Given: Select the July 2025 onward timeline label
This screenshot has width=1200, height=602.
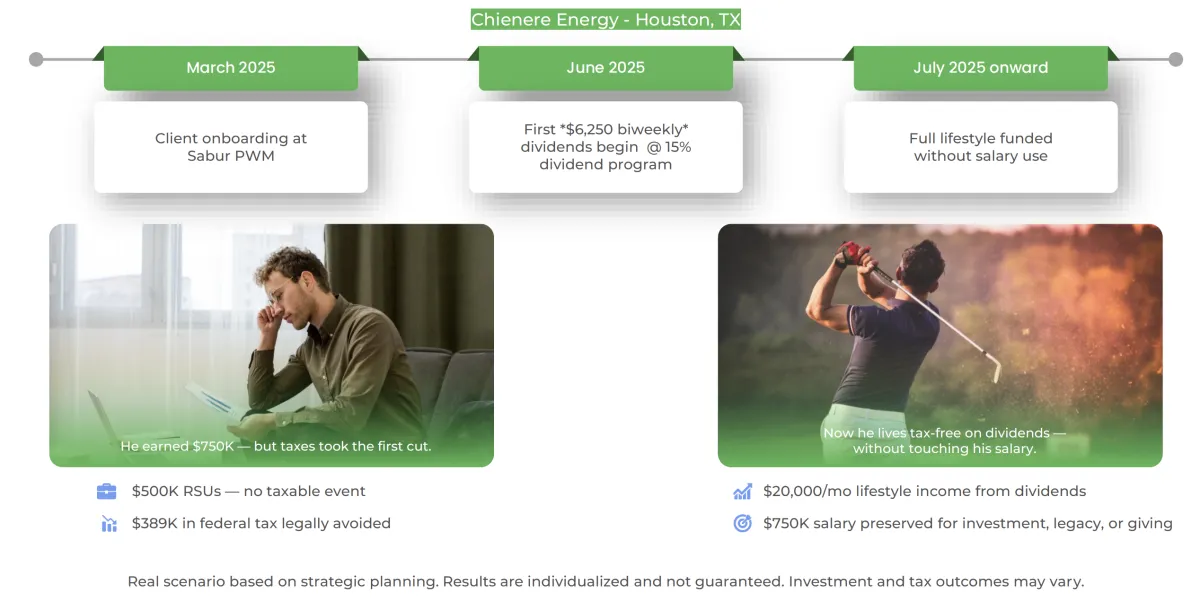Looking at the screenshot, I should (x=981, y=68).
